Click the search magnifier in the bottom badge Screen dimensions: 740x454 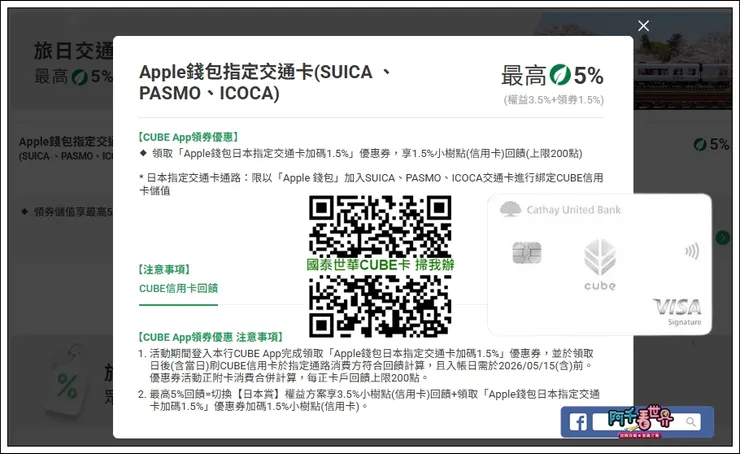click(690, 421)
